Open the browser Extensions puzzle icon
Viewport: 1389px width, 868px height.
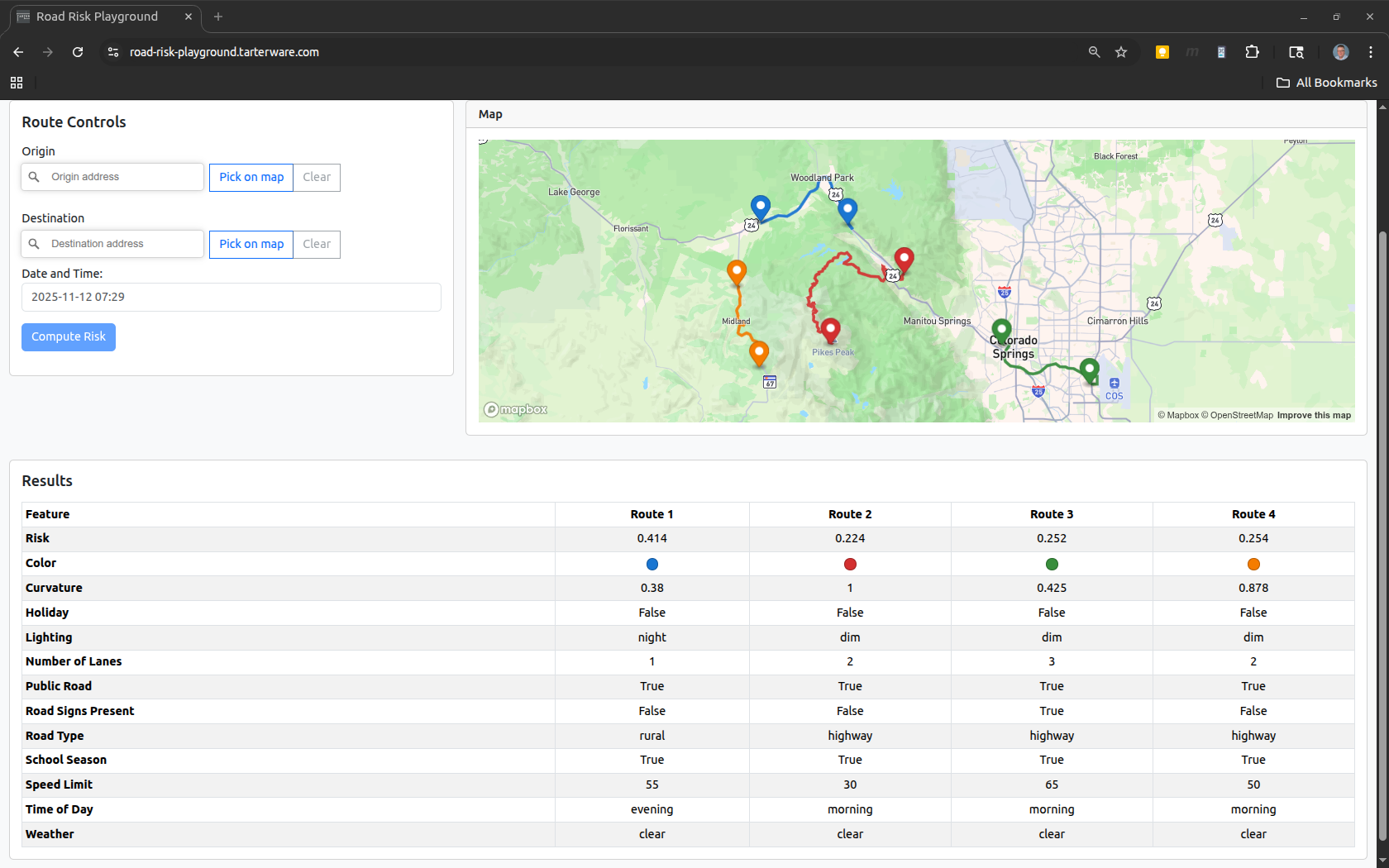[1252, 51]
